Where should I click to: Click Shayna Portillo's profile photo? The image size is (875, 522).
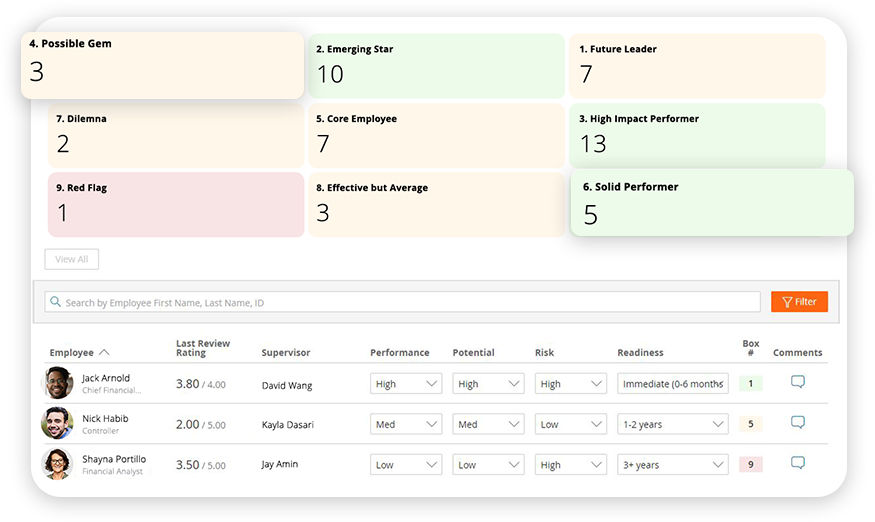[x=57, y=464]
